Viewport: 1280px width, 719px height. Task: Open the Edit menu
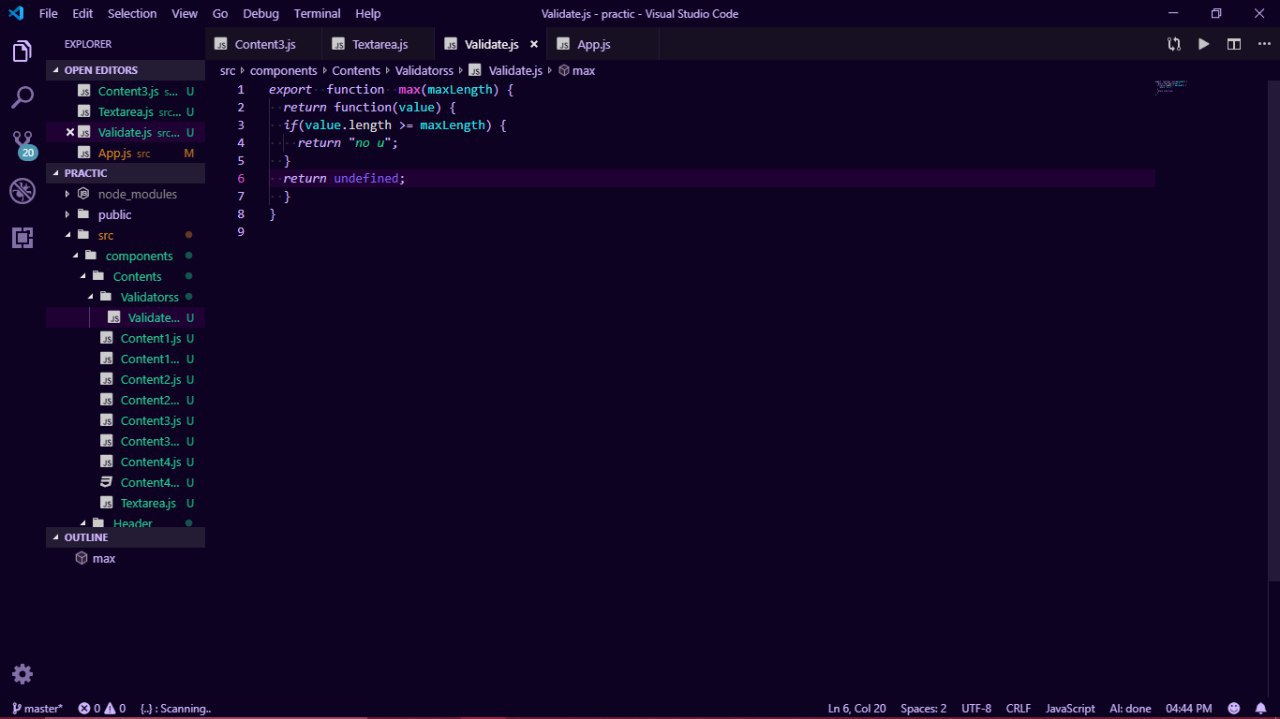(x=83, y=14)
